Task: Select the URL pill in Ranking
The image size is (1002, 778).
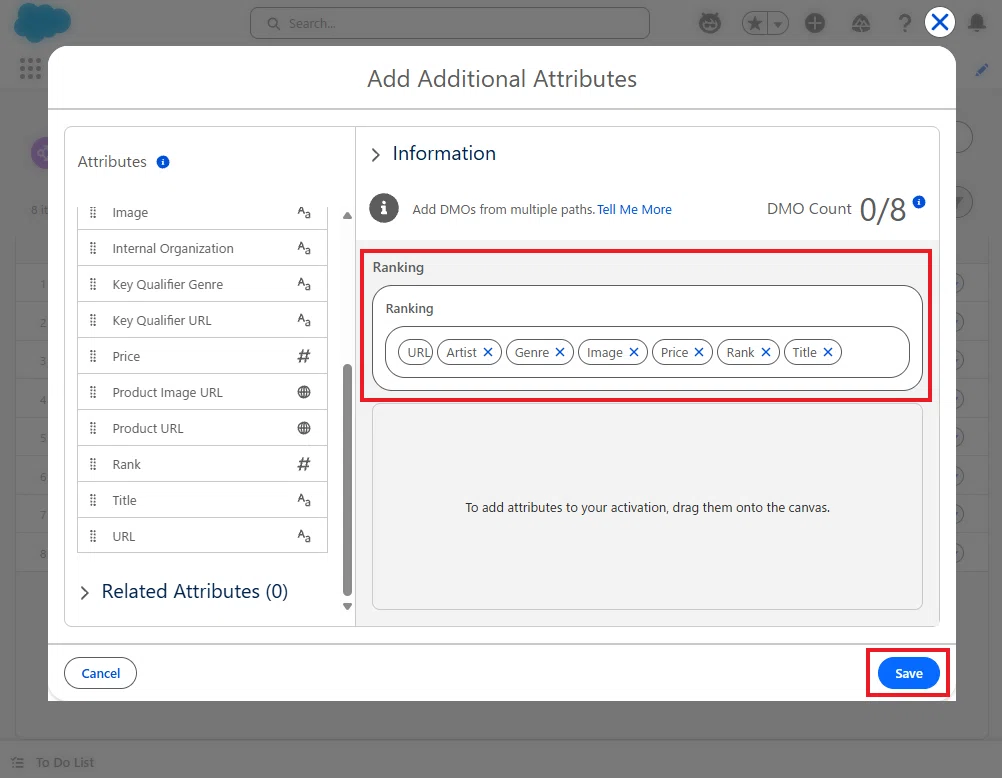Action: tap(416, 352)
